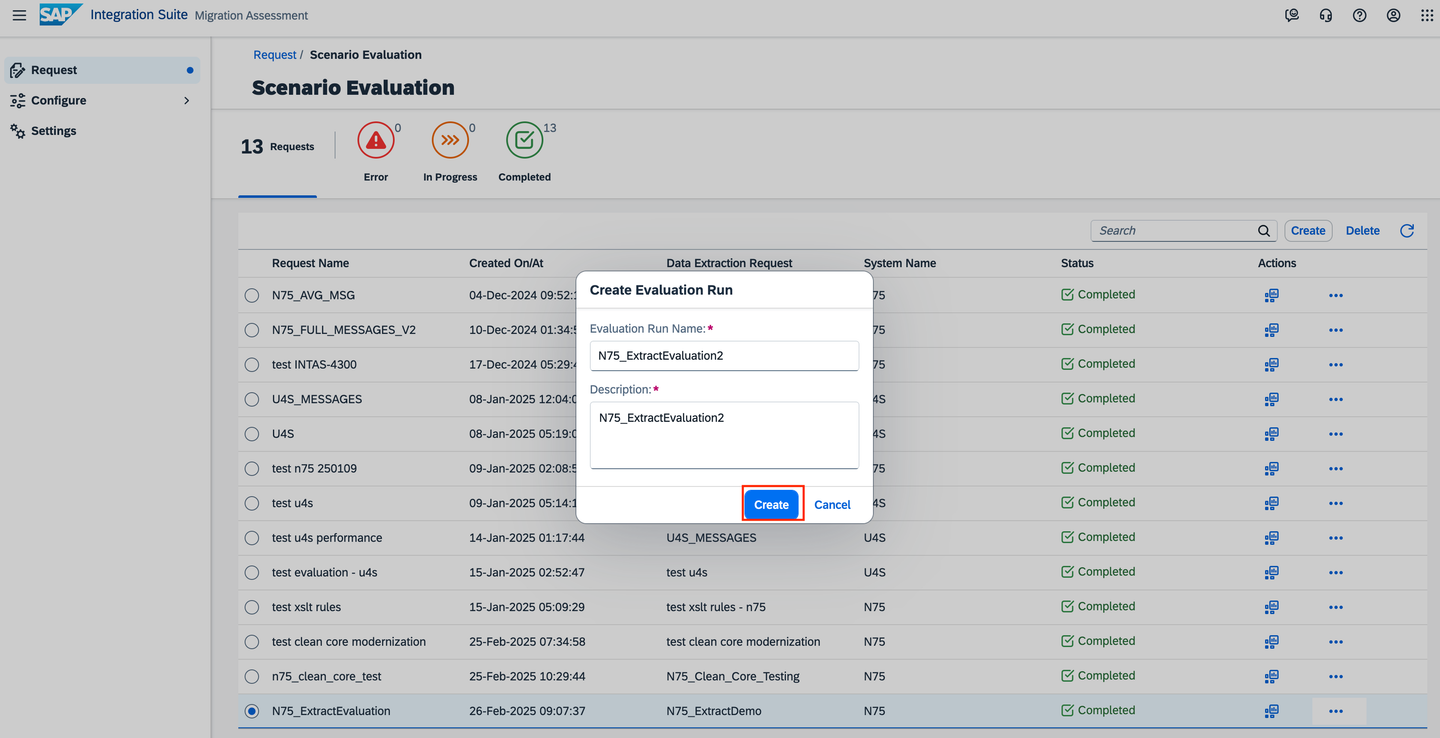Image resolution: width=1440 pixels, height=738 pixels.
Task: Click the table Search field
Action: click(x=1184, y=231)
